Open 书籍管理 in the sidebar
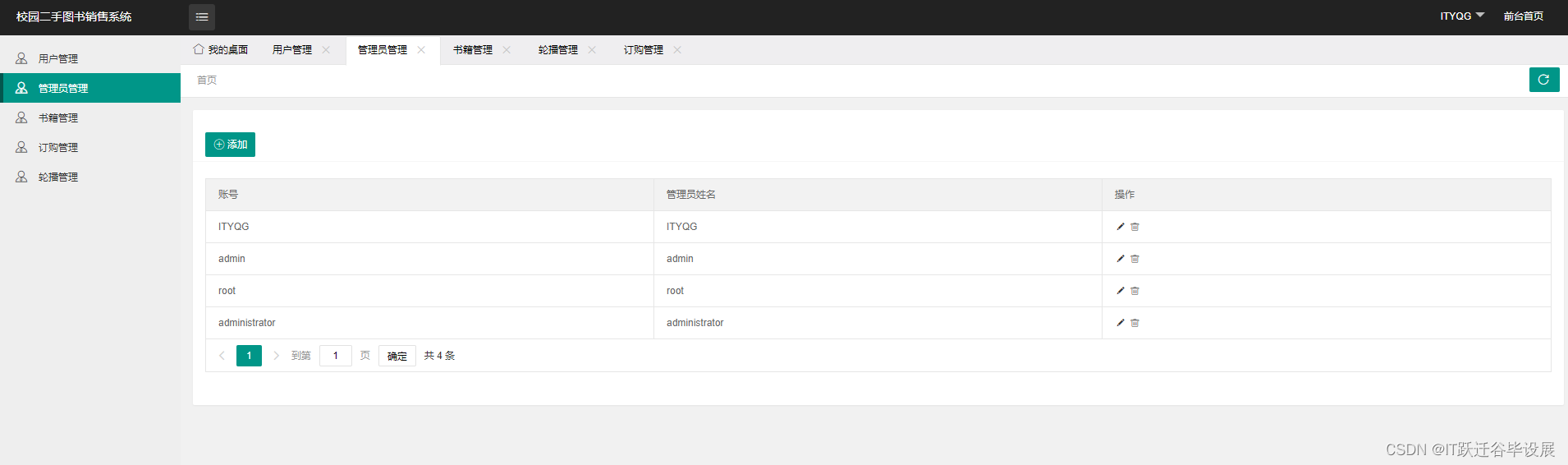 [x=90, y=117]
